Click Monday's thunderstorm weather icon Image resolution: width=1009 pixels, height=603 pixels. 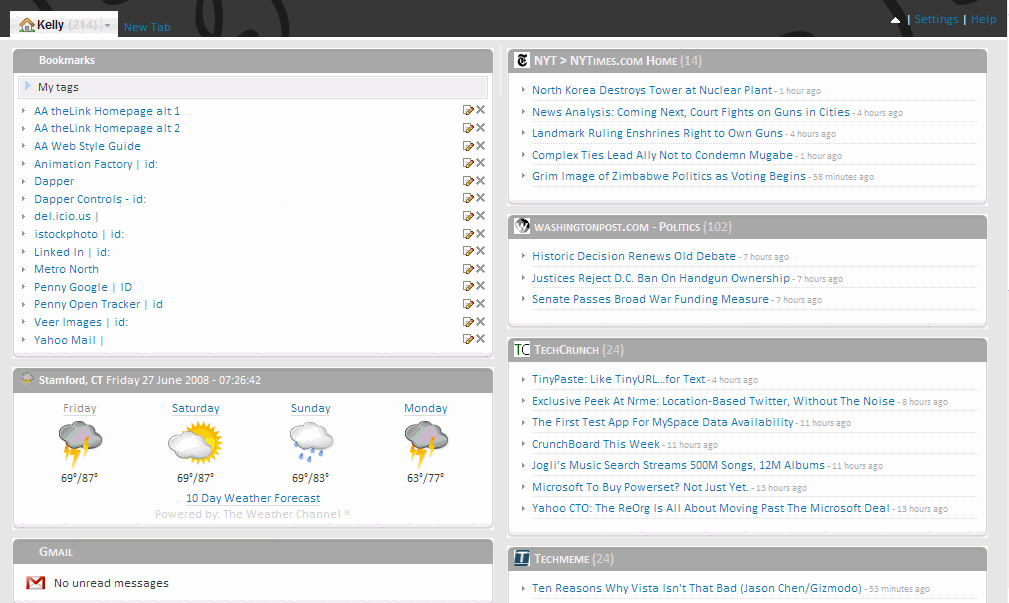click(x=426, y=443)
